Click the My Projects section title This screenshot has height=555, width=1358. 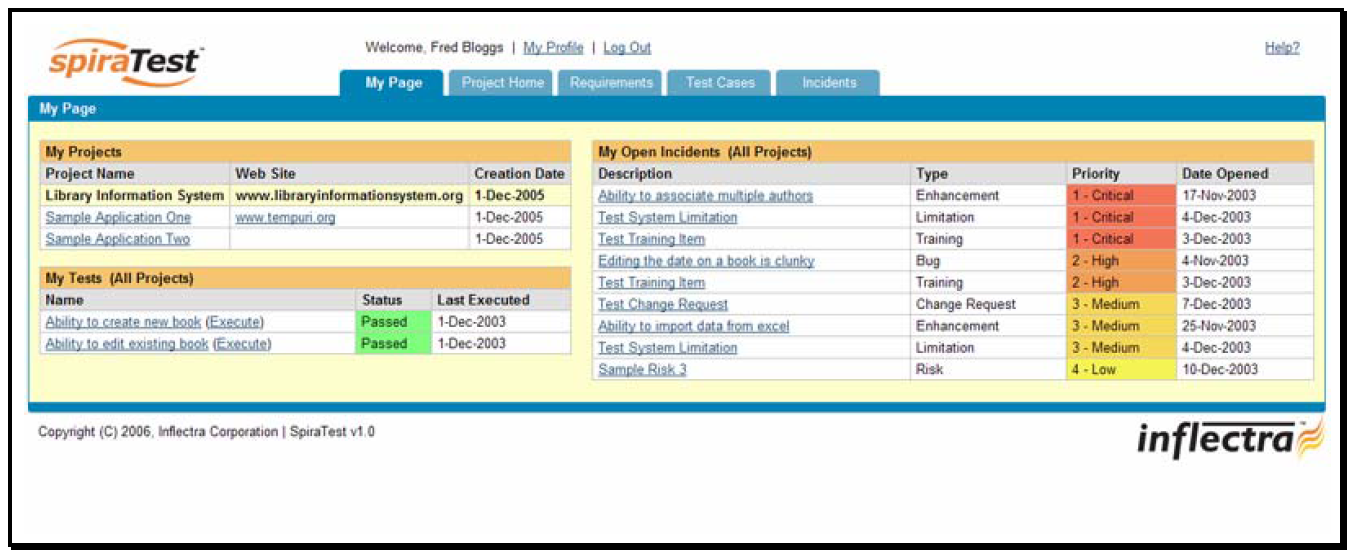(84, 152)
